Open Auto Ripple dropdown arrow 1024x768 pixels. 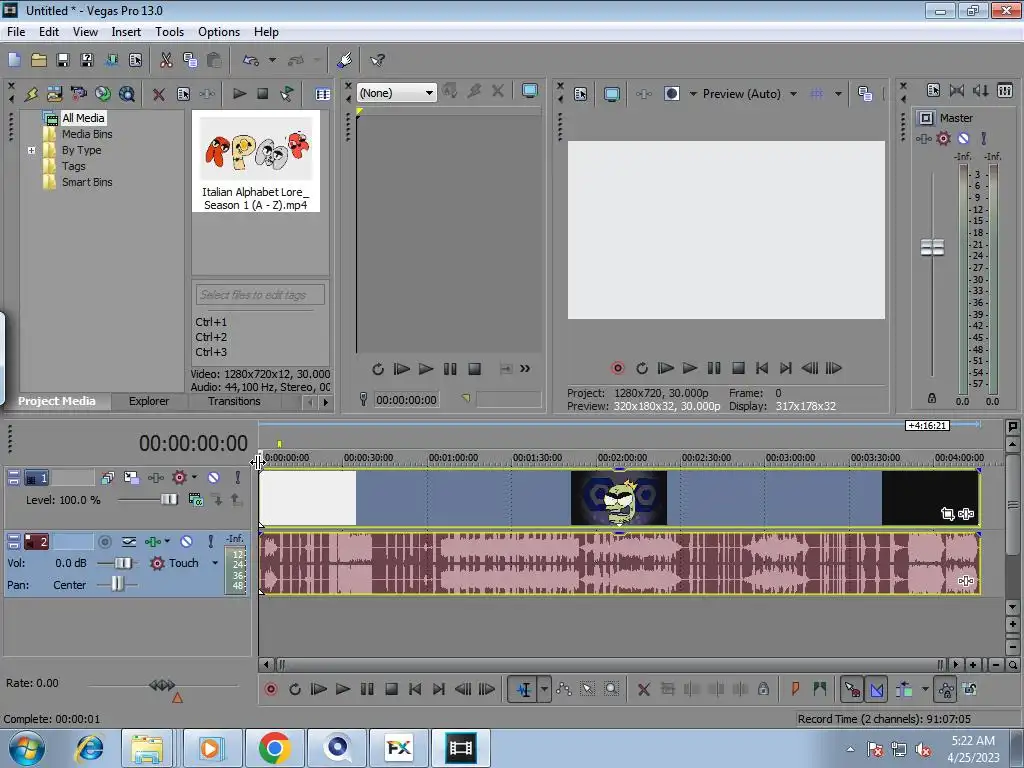click(x=925, y=689)
